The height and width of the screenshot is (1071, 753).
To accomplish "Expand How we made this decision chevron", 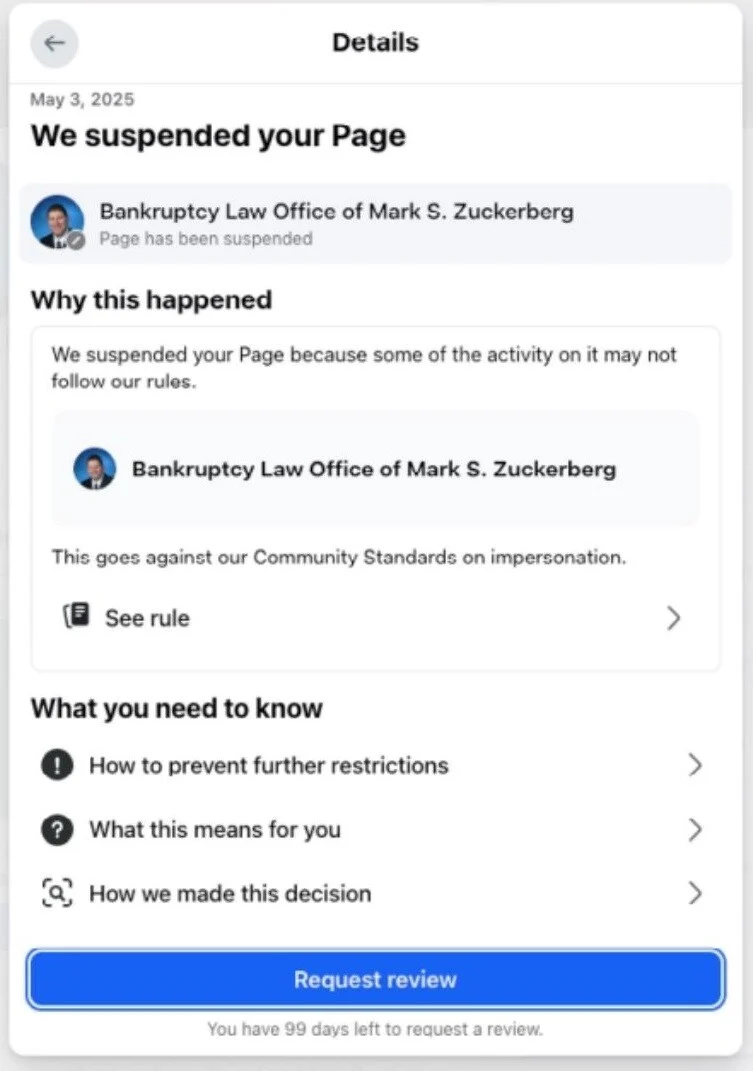I will 695,893.
